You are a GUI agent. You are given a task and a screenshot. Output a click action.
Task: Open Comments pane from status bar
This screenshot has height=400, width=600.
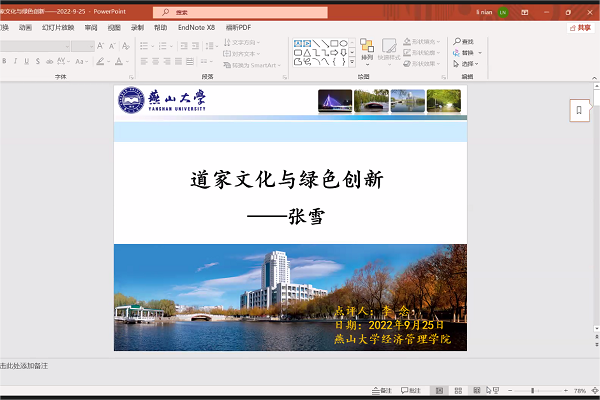click(x=410, y=390)
